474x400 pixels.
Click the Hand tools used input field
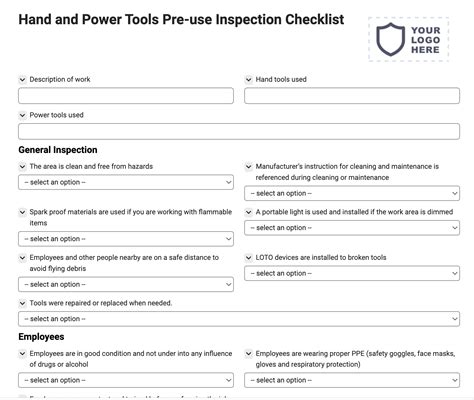point(352,96)
